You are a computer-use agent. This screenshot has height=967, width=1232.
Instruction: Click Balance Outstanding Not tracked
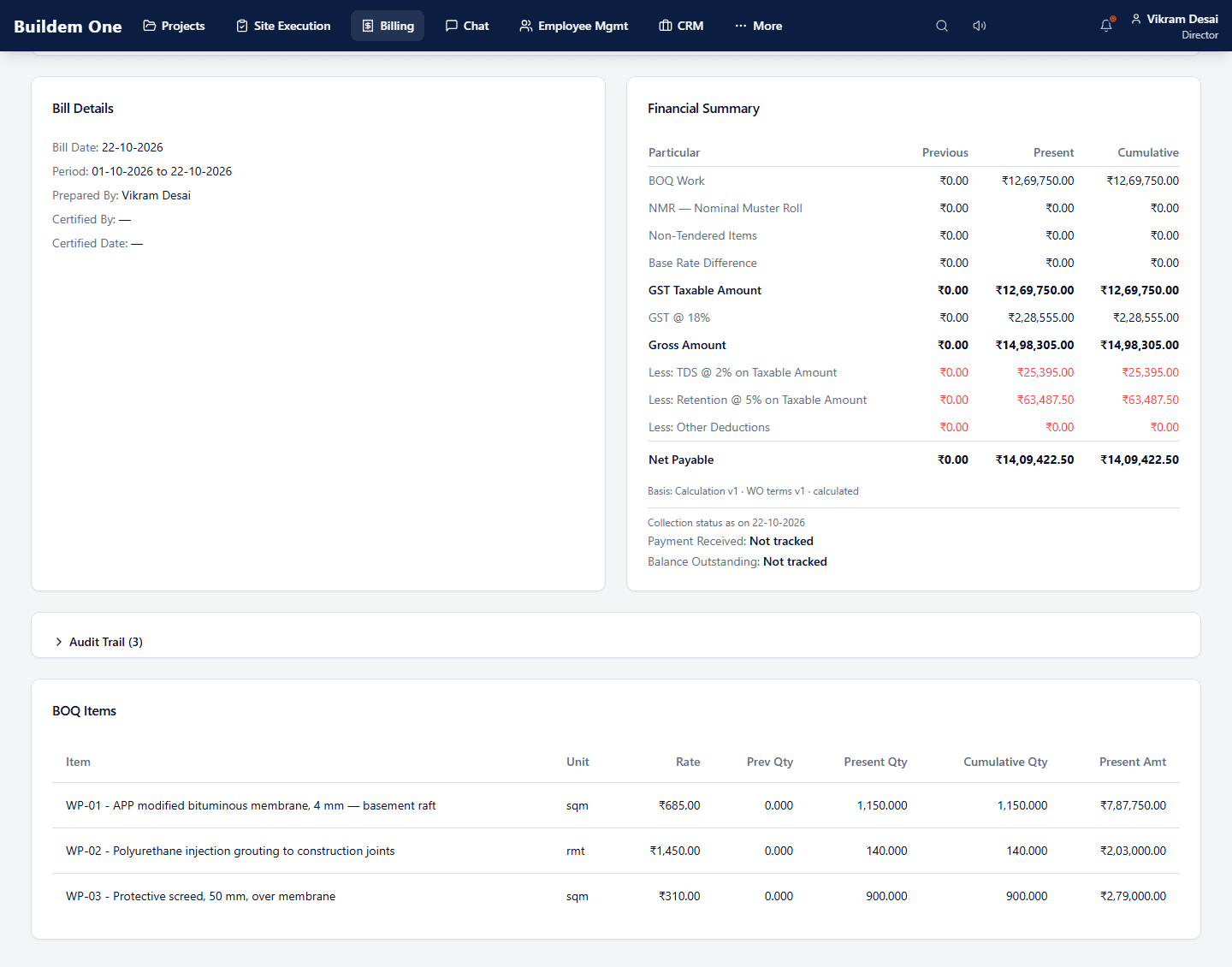click(x=795, y=561)
